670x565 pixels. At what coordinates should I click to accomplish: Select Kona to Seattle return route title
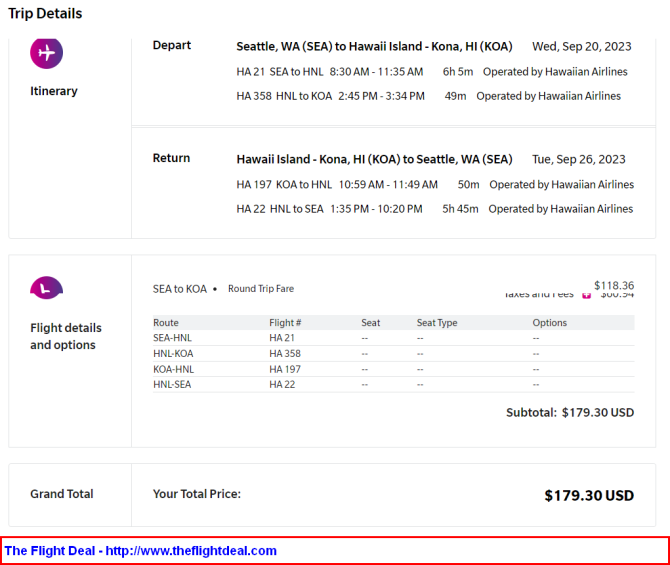tap(374, 159)
